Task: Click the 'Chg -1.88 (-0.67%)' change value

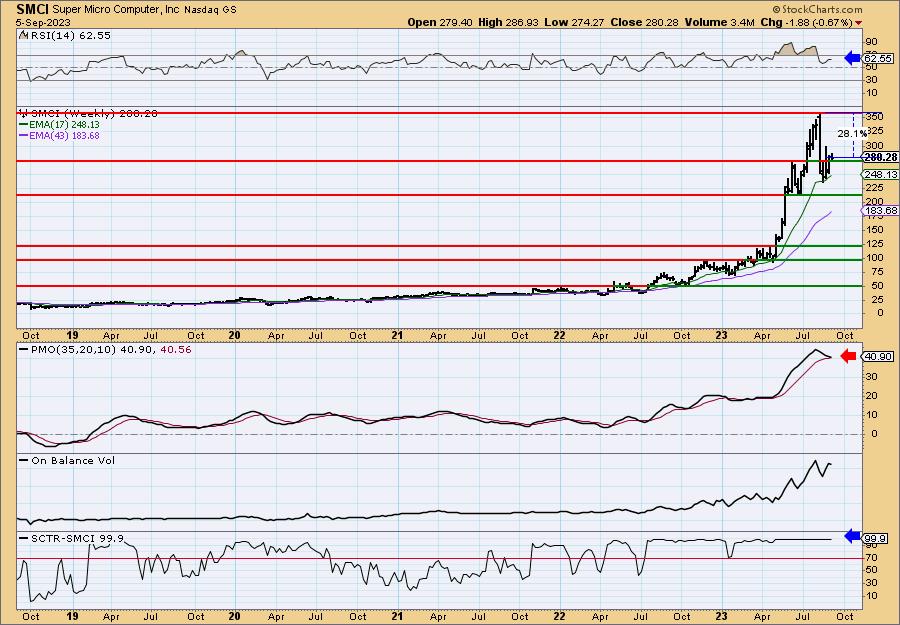Action: pyautogui.click(x=806, y=22)
